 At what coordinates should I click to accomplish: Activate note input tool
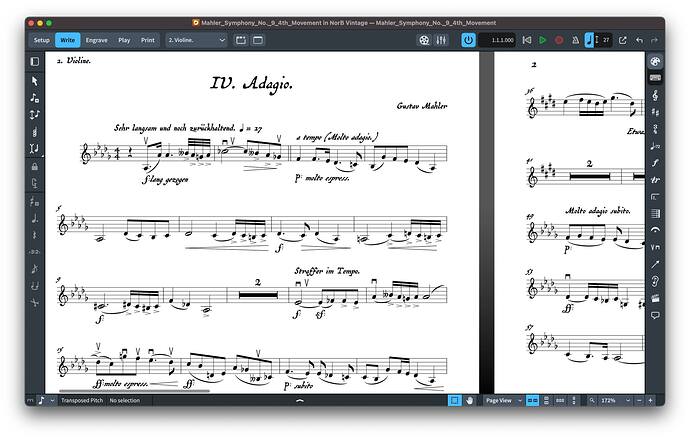coord(35,98)
